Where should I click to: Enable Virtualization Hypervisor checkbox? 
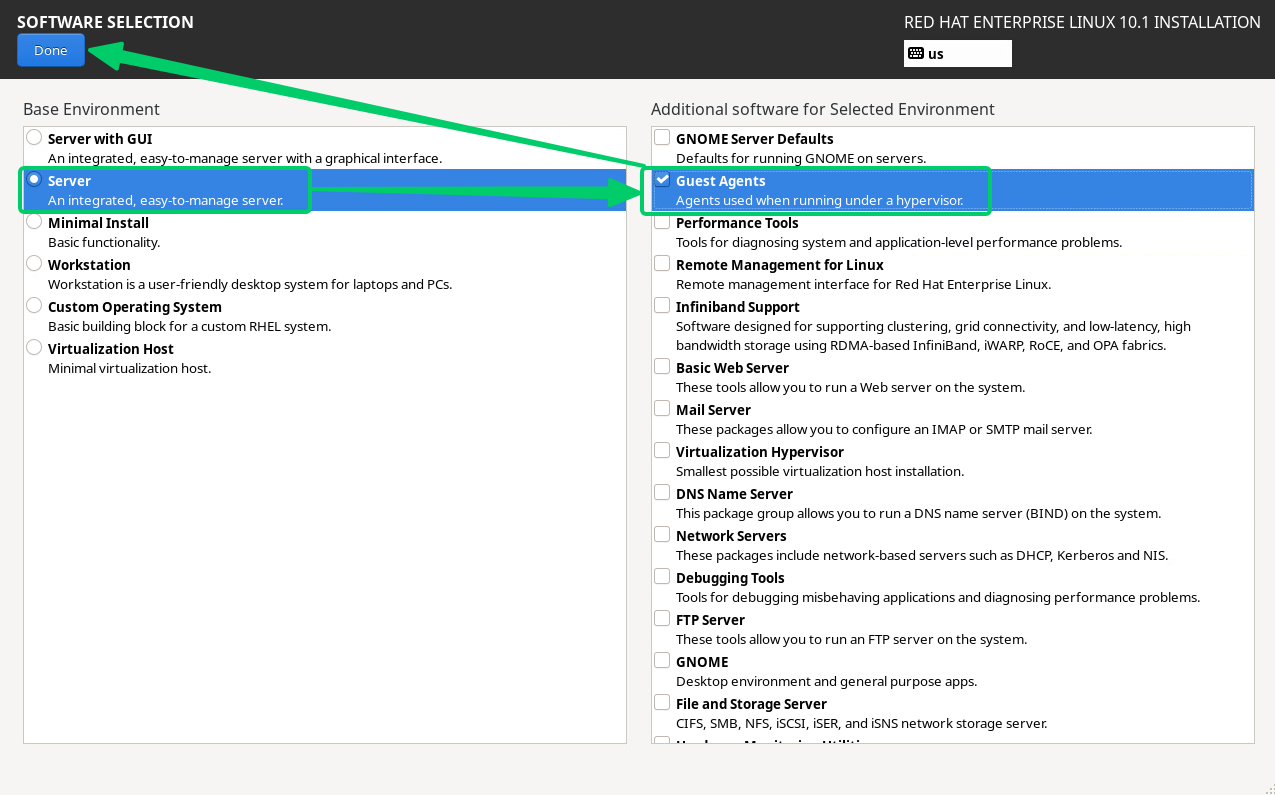(662, 450)
